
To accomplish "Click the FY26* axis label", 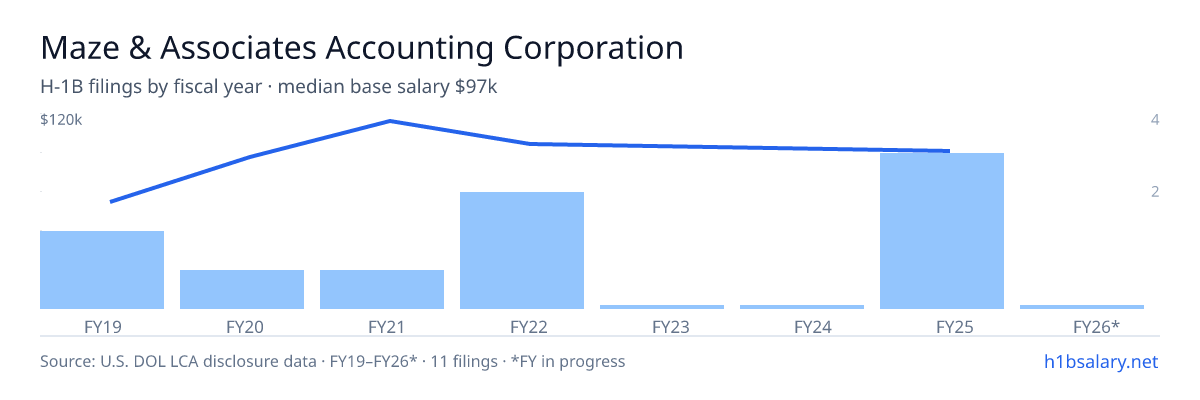I will tap(1096, 326).
